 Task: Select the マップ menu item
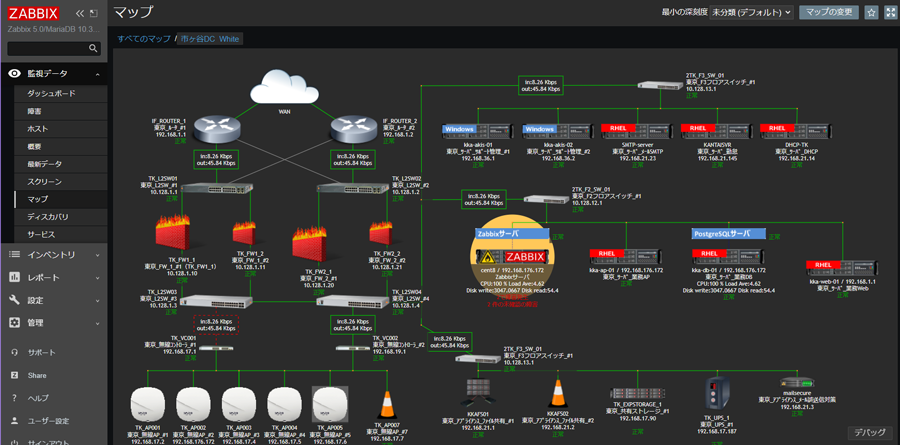point(60,199)
